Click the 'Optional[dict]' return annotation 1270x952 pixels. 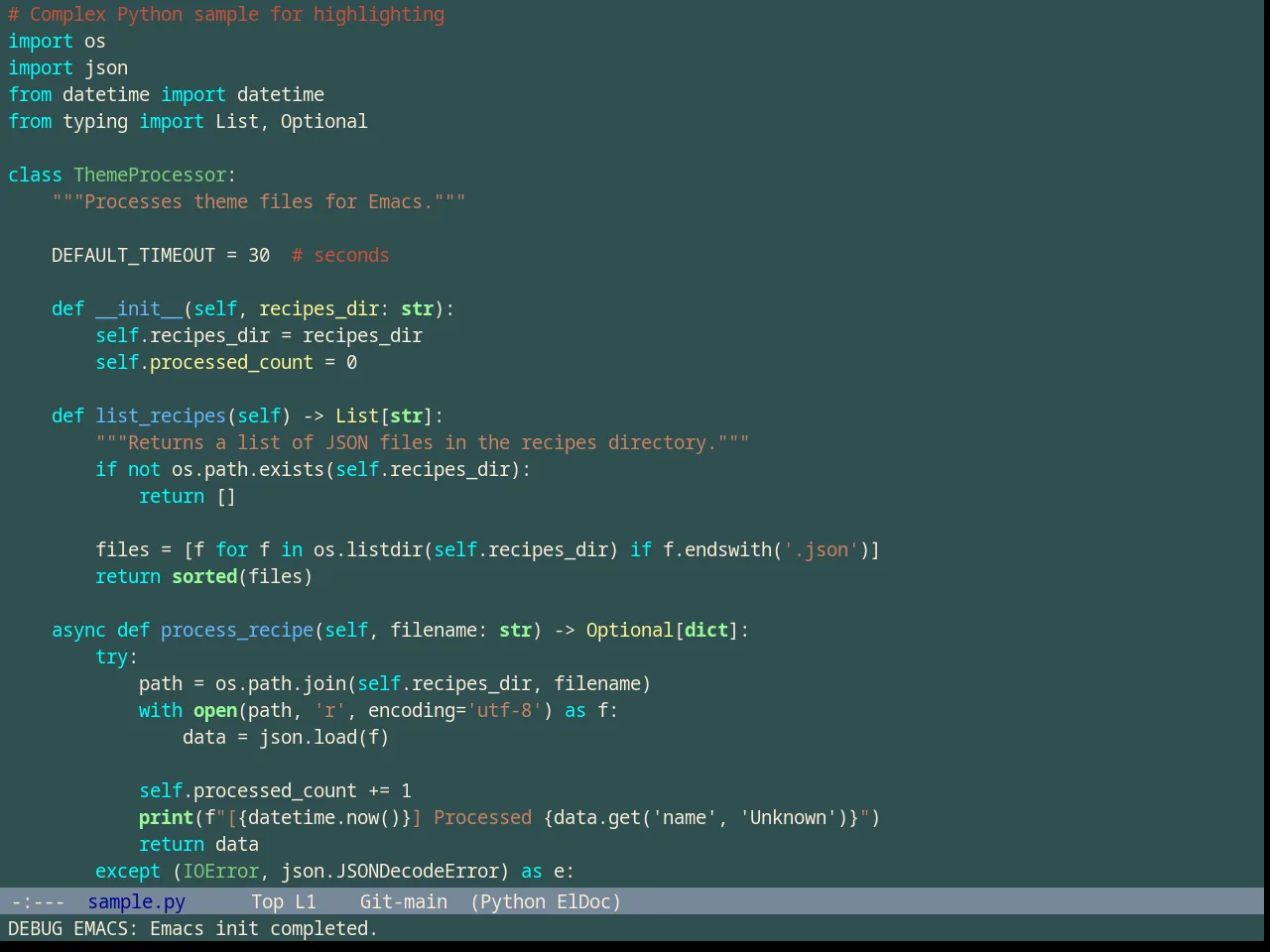663,630
